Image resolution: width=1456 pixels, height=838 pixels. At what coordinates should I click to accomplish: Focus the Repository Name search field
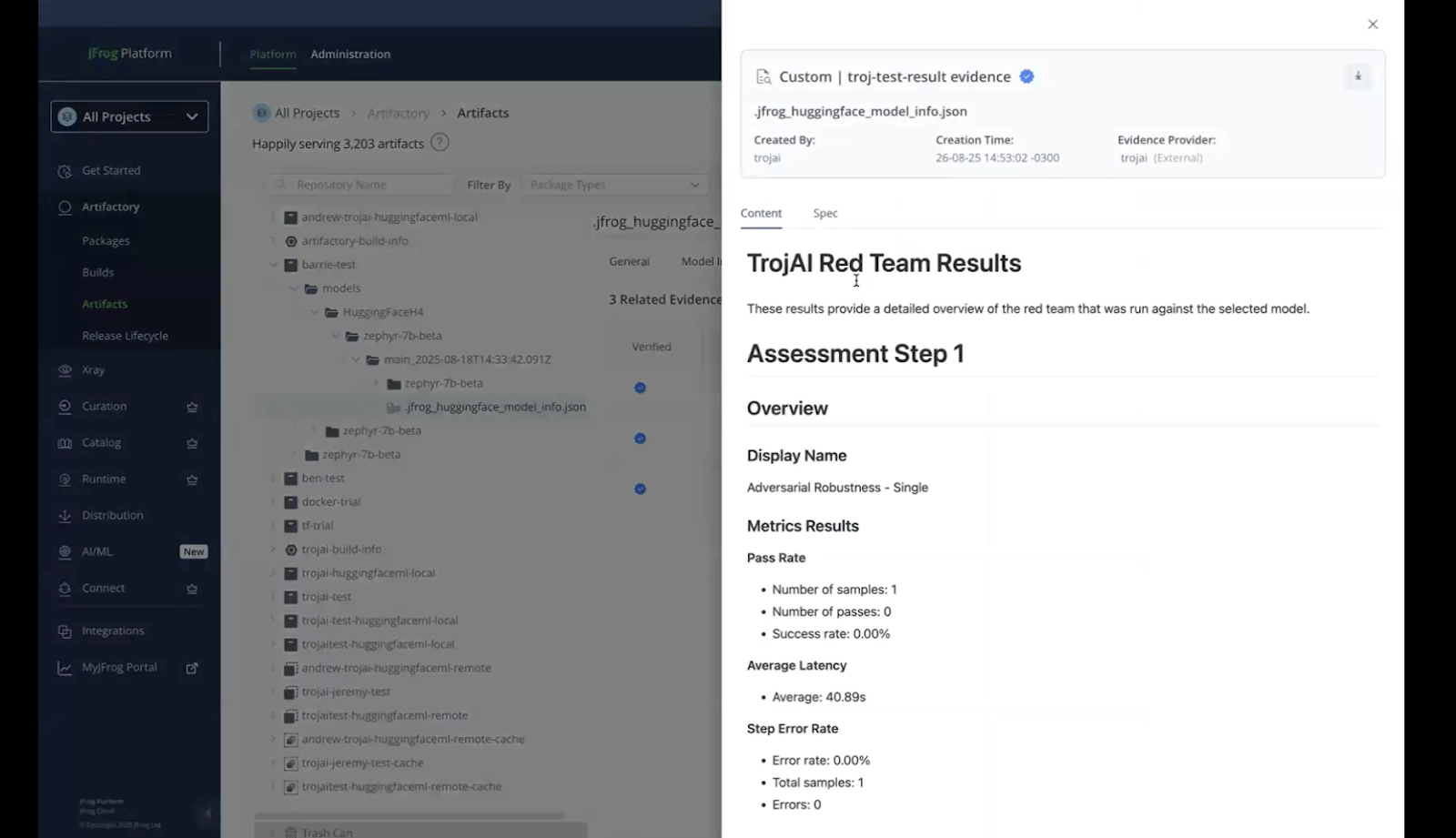[x=361, y=185]
